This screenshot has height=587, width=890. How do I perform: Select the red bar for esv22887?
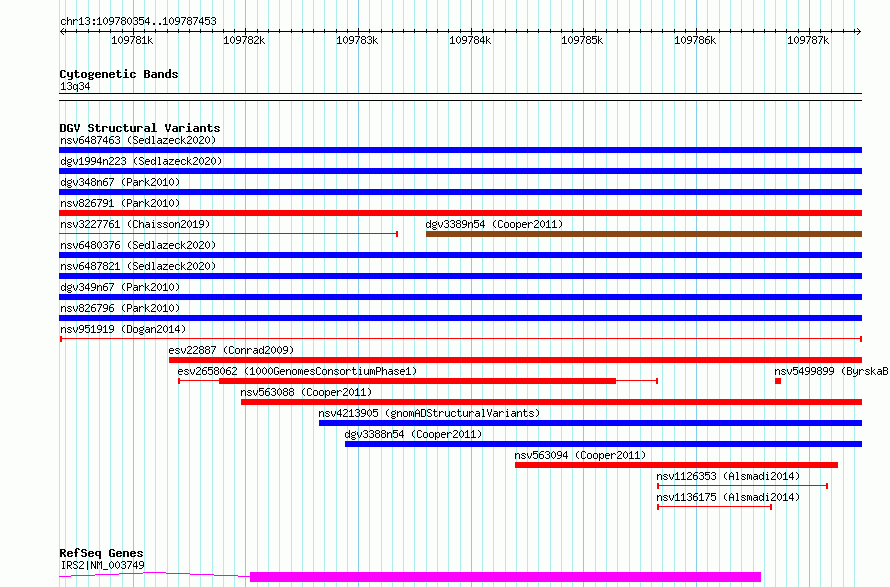coord(515,360)
